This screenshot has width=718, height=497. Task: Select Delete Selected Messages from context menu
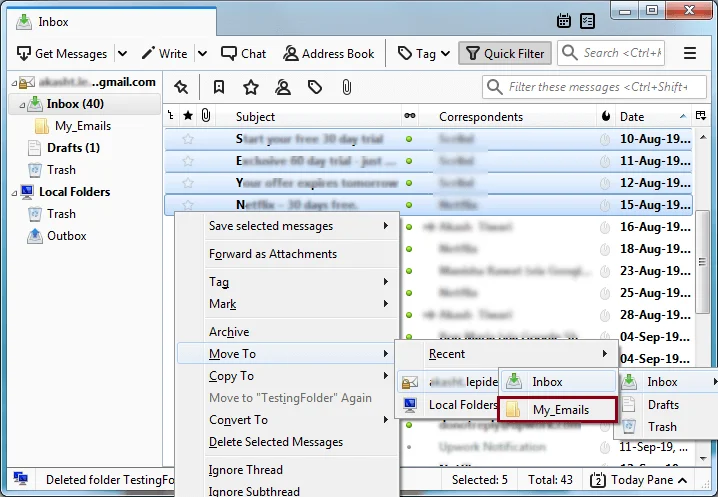click(276, 442)
